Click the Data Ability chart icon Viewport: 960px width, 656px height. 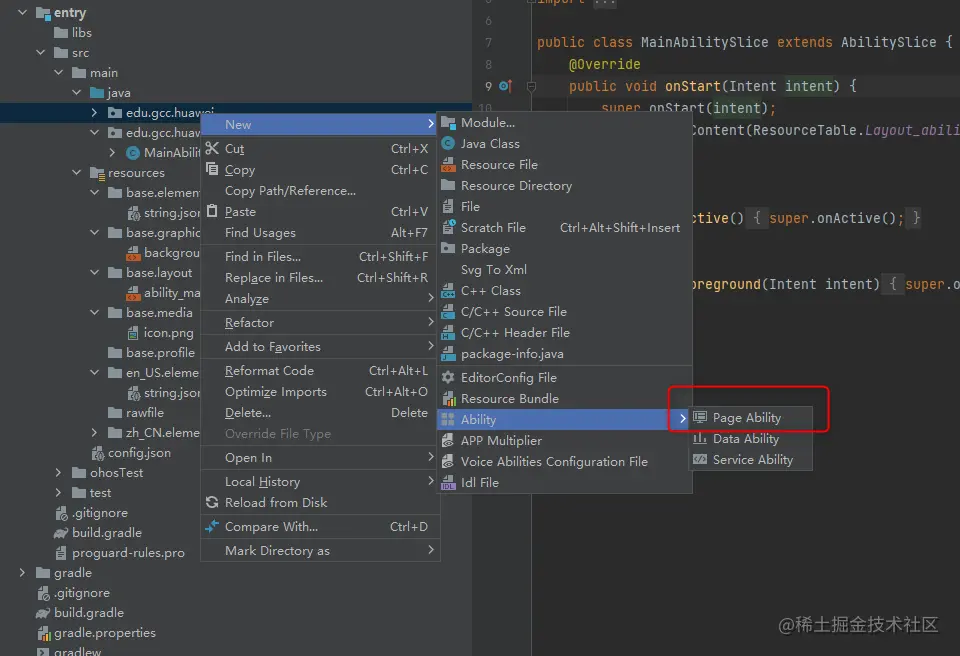700,438
